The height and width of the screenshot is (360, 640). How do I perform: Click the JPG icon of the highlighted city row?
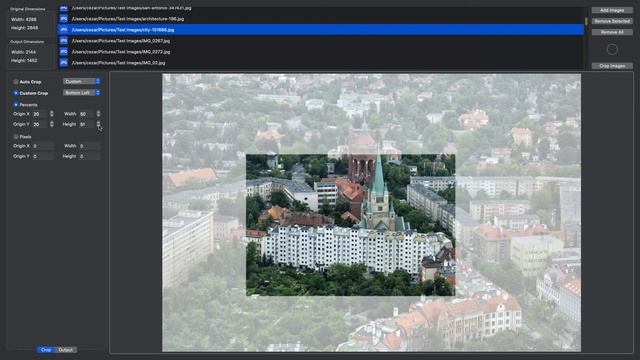pyautogui.click(x=64, y=30)
